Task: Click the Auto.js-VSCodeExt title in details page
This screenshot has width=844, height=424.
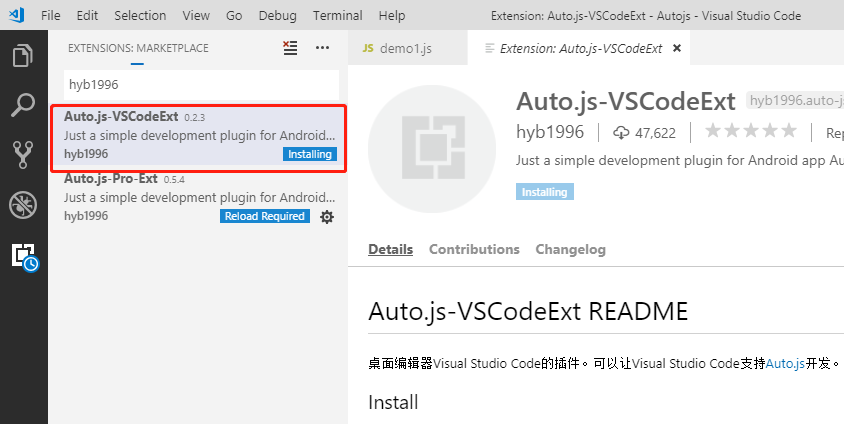Action: click(625, 101)
